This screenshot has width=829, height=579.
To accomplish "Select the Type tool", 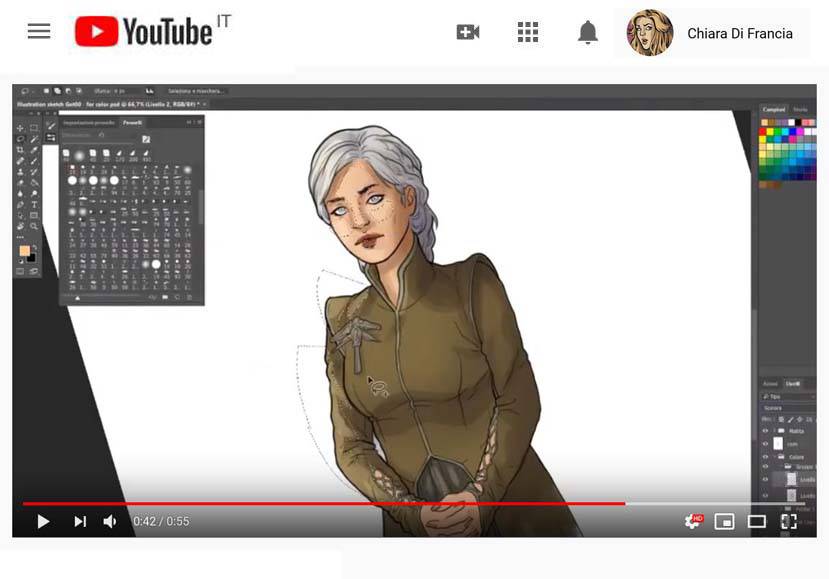I will (x=34, y=205).
